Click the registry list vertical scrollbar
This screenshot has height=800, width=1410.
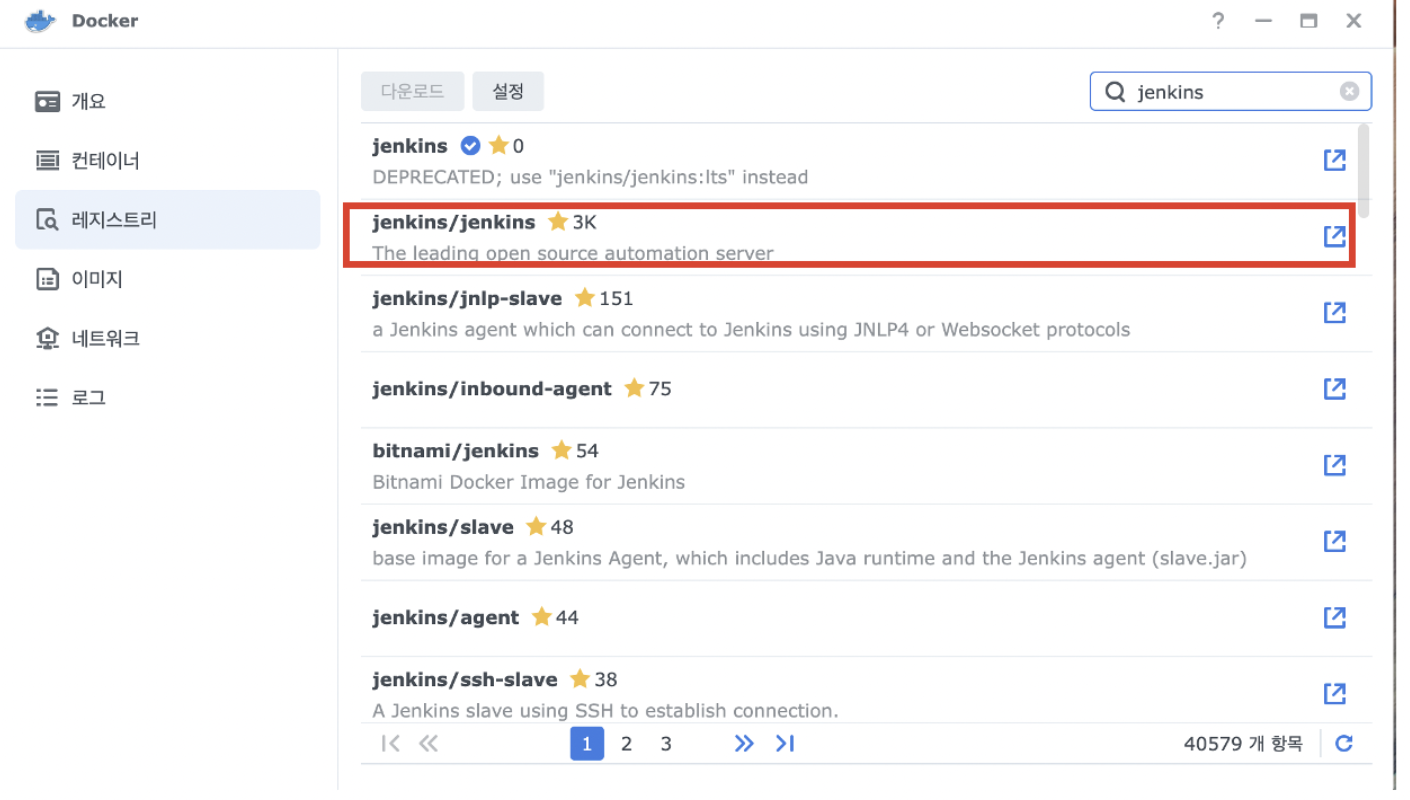(1364, 170)
